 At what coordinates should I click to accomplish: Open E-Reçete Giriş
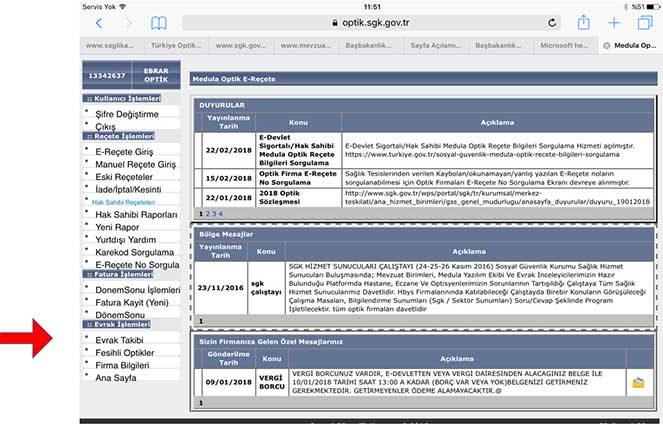[x=124, y=152]
